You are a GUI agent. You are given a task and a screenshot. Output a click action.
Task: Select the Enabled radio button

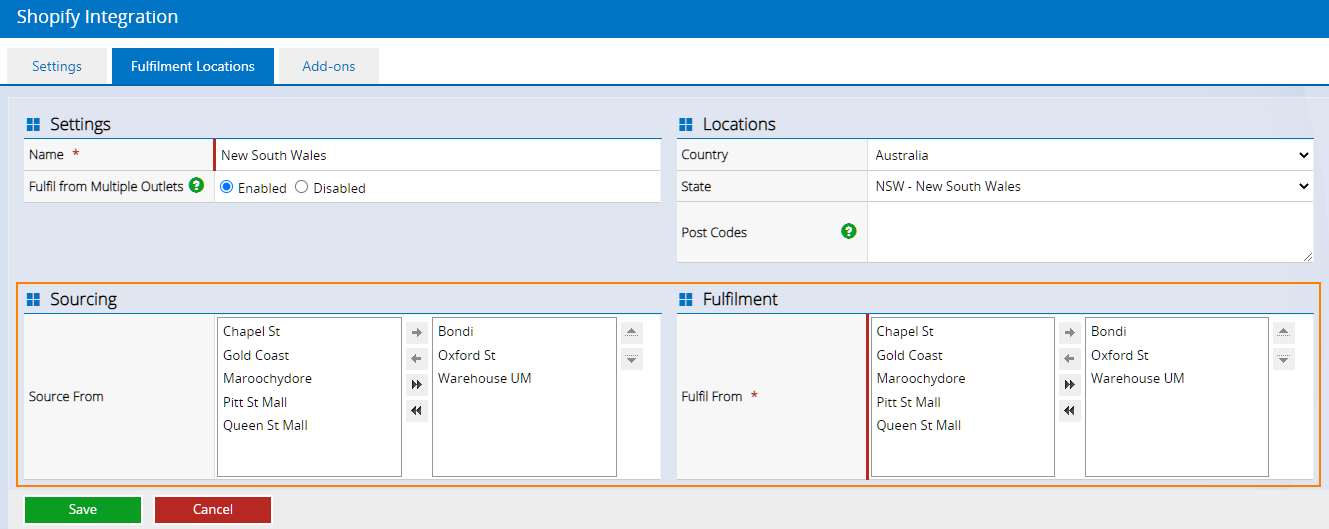tap(227, 187)
